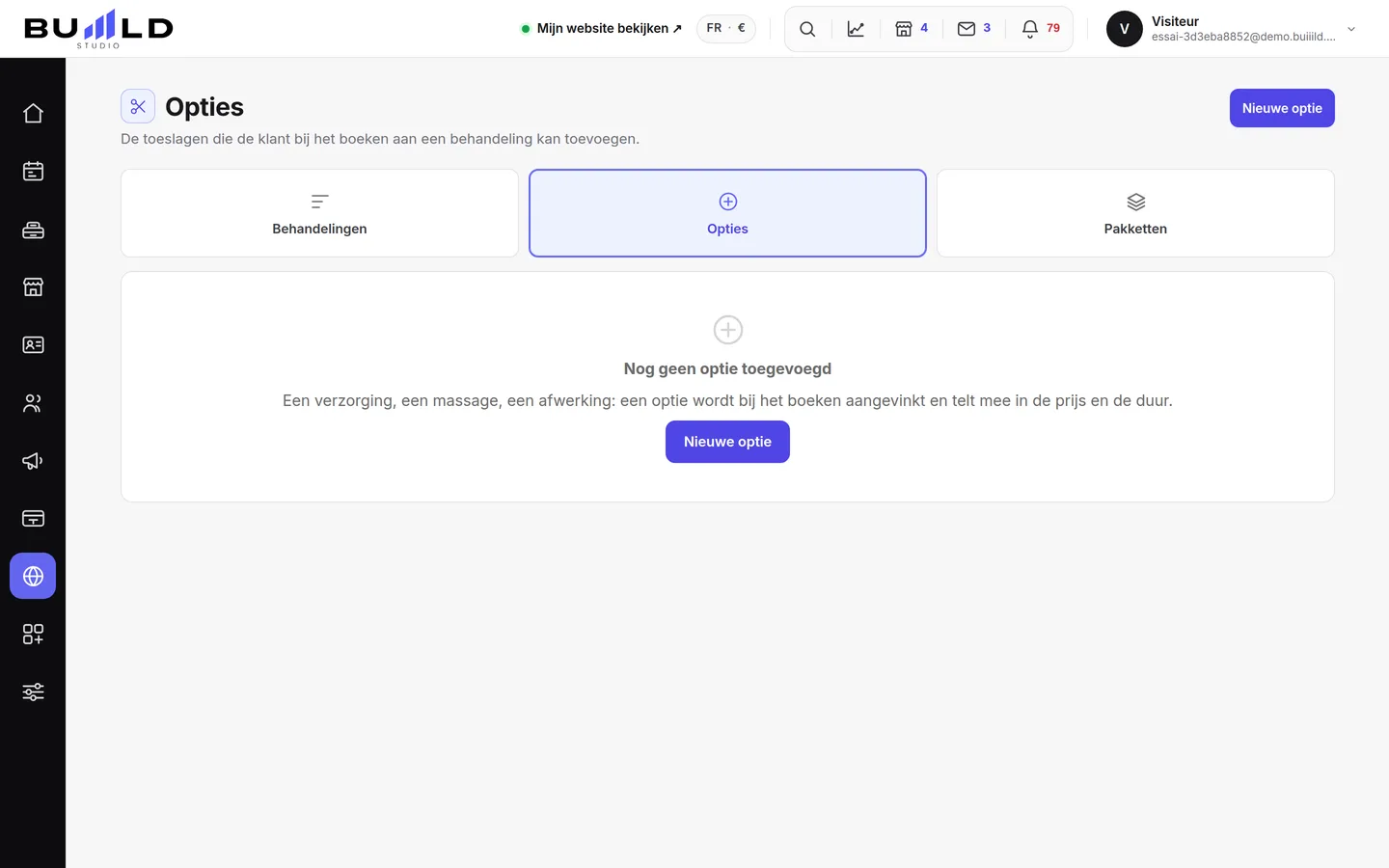The height and width of the screenshot is (868, 1389).
Task: Open the payment card sidebar icon
Action: (x=33, y=519)
